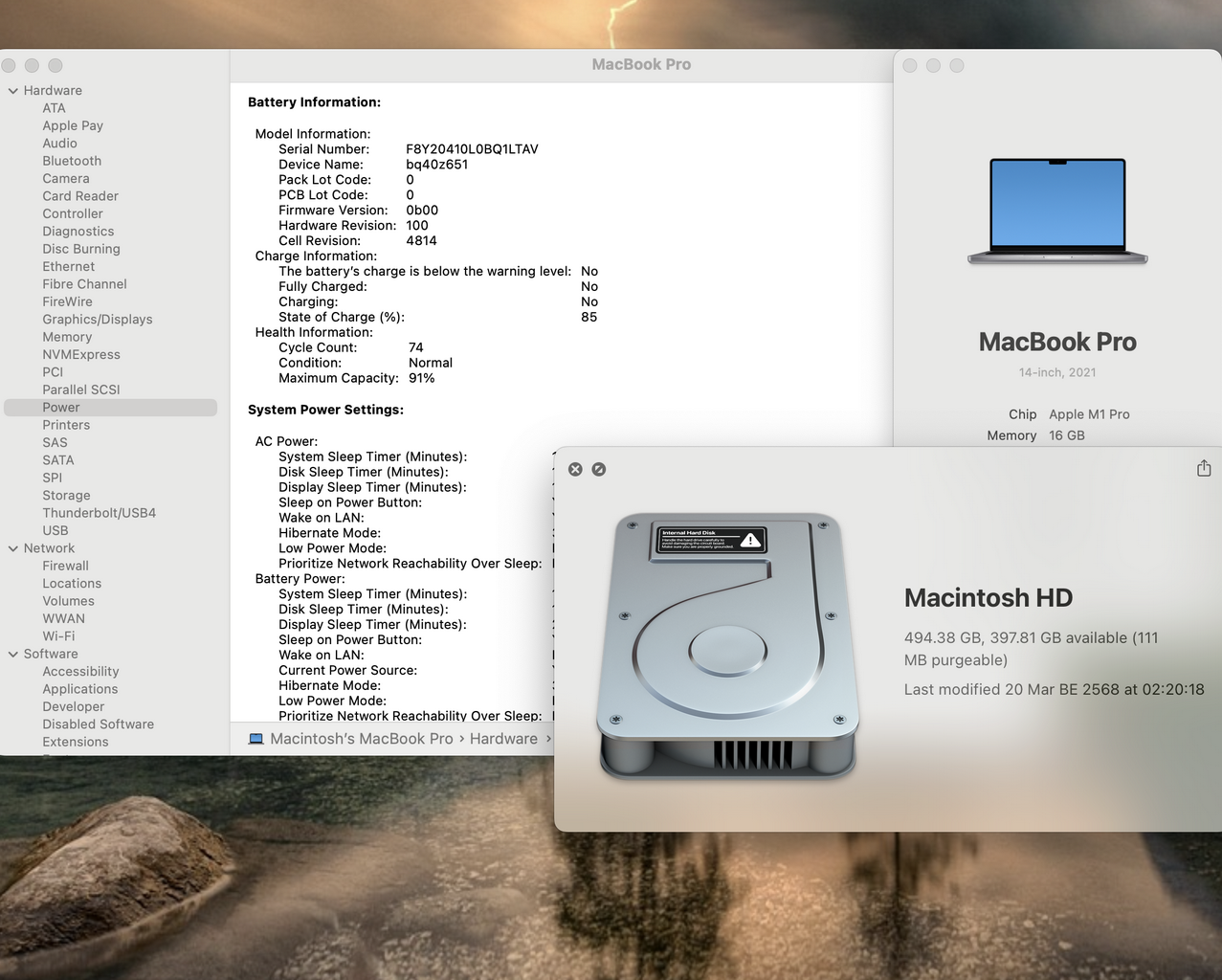Select Firewall under Network
The height and width of the screenshot is (980, 1222).
pos(65,567)
